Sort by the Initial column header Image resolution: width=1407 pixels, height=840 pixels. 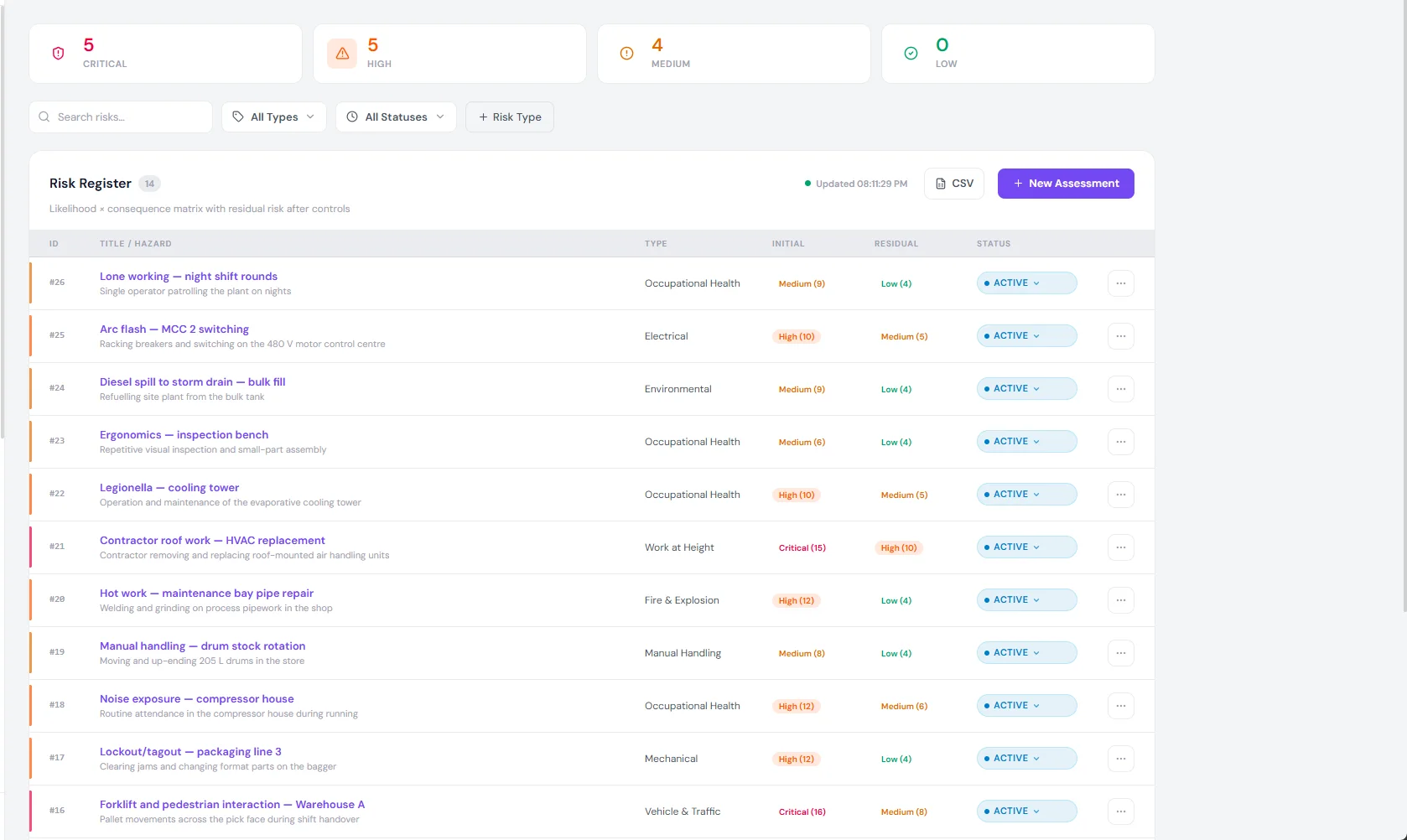tap(788, 244)
